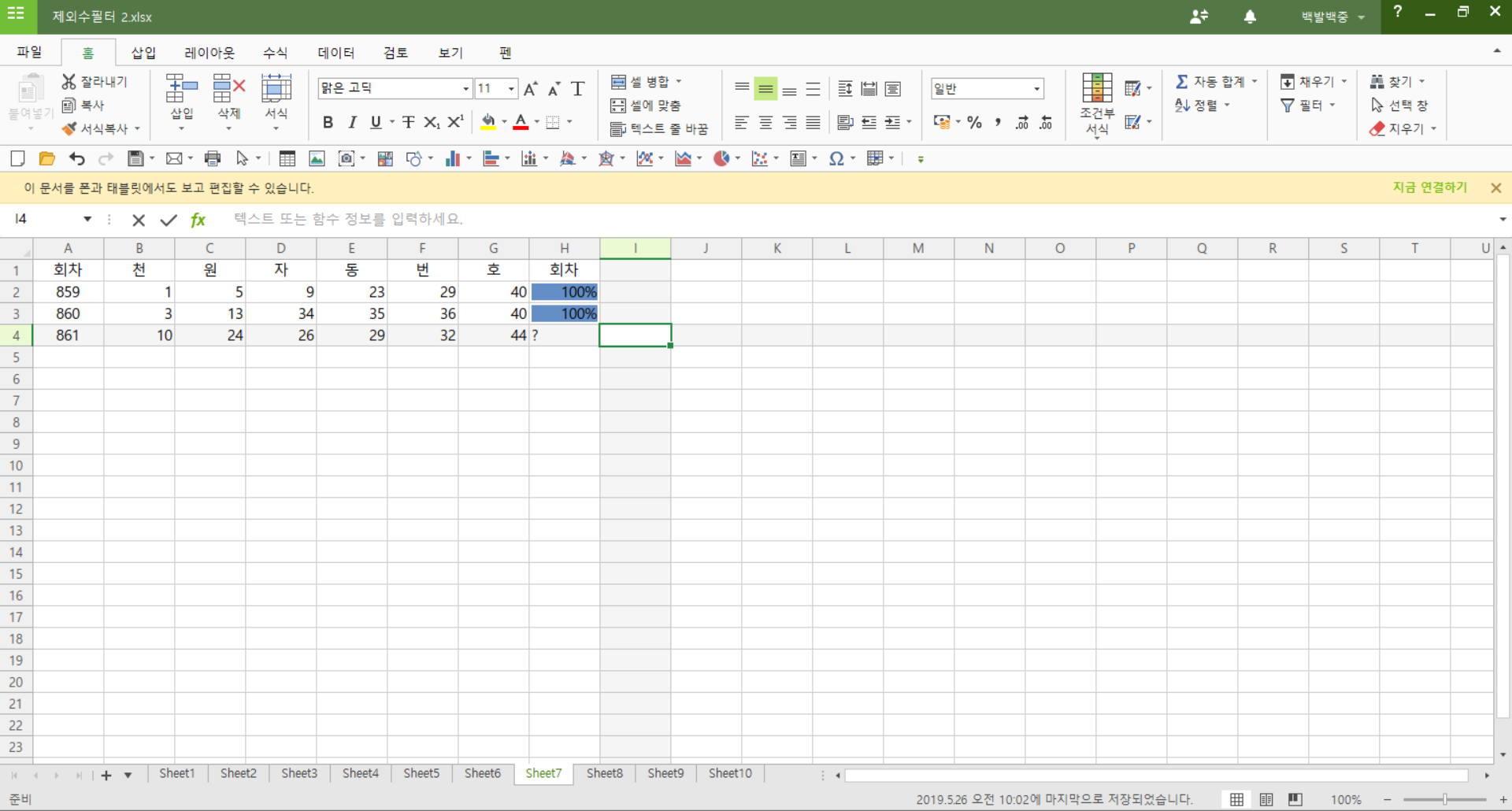Click the AutoSum (자동 합계) sigma icon
Image resolution: width=1512 pixels, height=811 pixels.
pos(1181,82)
